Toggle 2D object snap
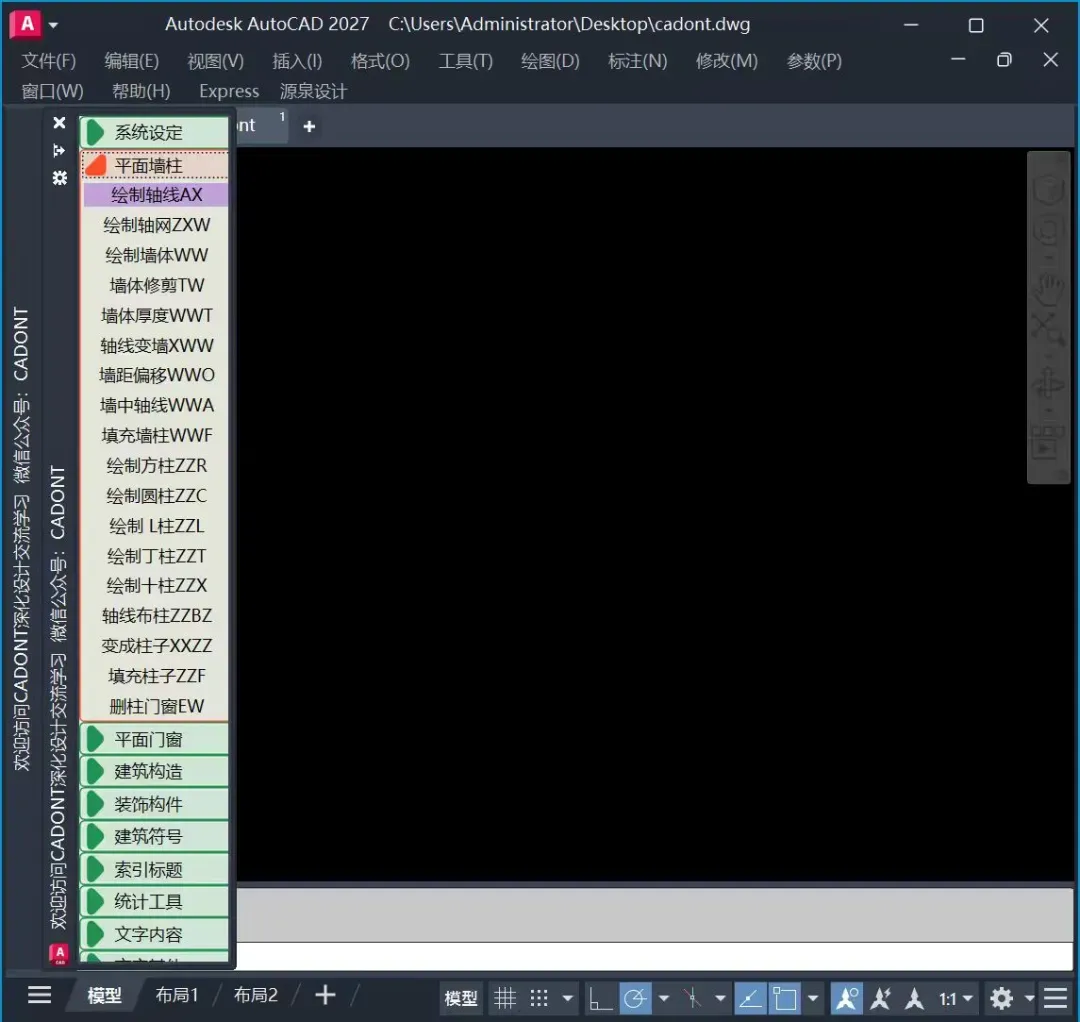Screen dimensions: 1080x1022 [785, 997]
